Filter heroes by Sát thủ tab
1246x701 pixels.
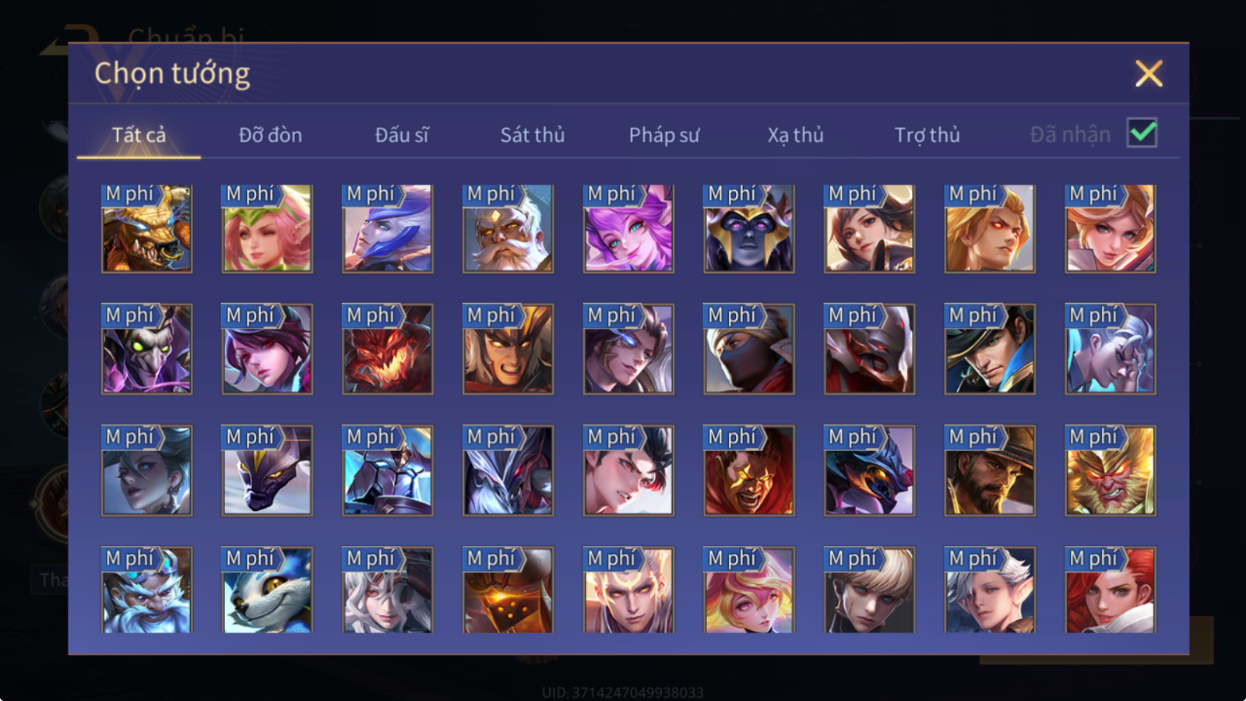pyautogui.click(x=533, y=135)
